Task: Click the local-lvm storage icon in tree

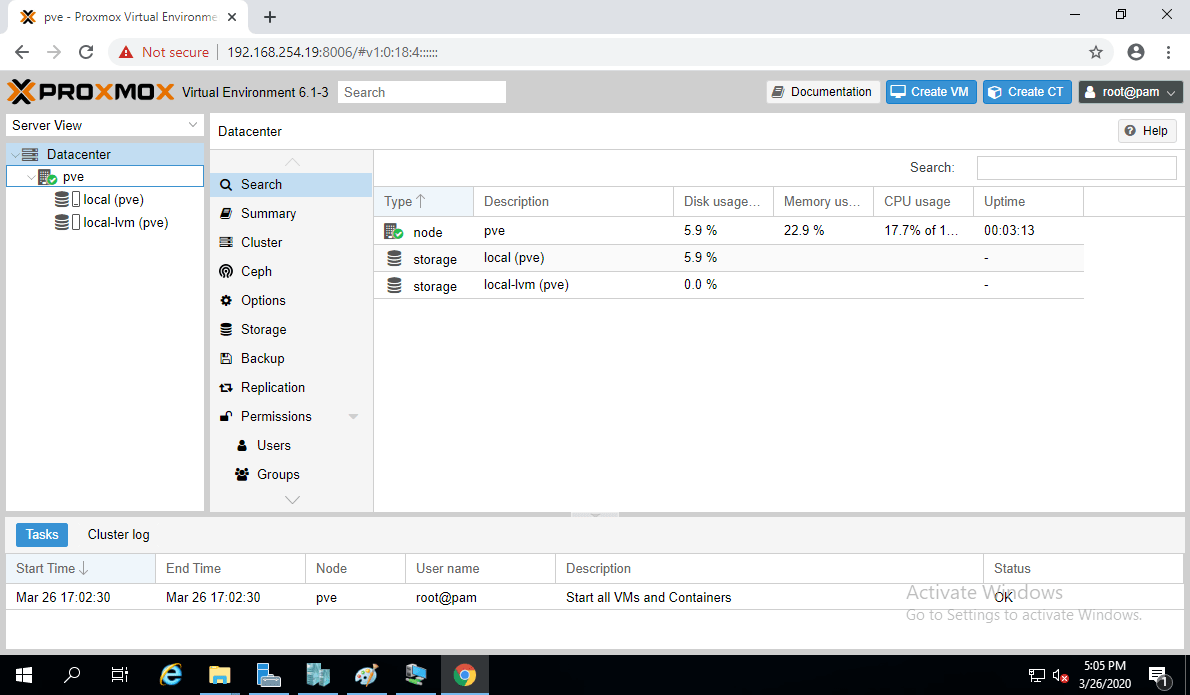Action: (x=62, y=223)
